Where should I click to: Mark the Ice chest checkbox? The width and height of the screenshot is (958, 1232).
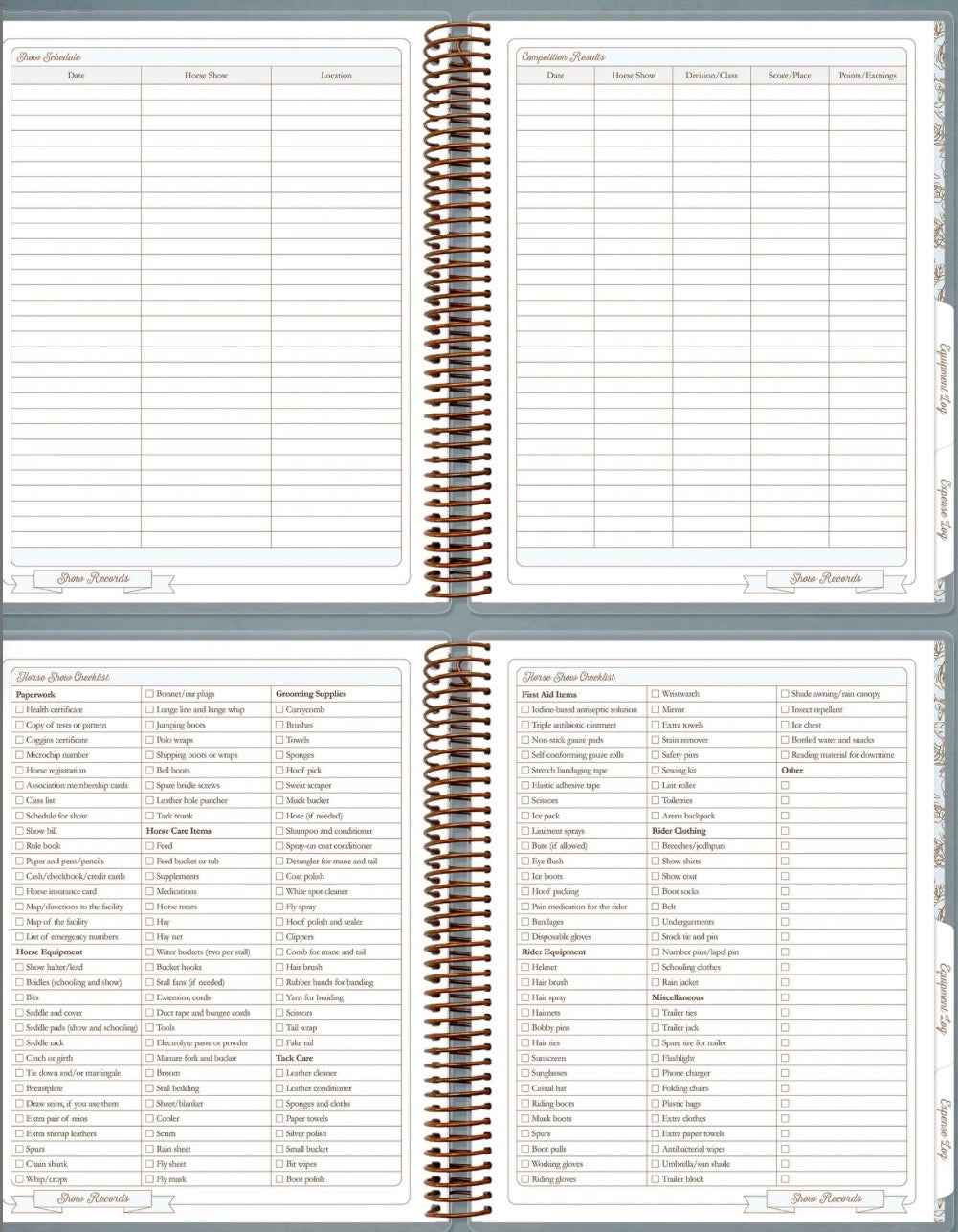(x=785, y=725)
